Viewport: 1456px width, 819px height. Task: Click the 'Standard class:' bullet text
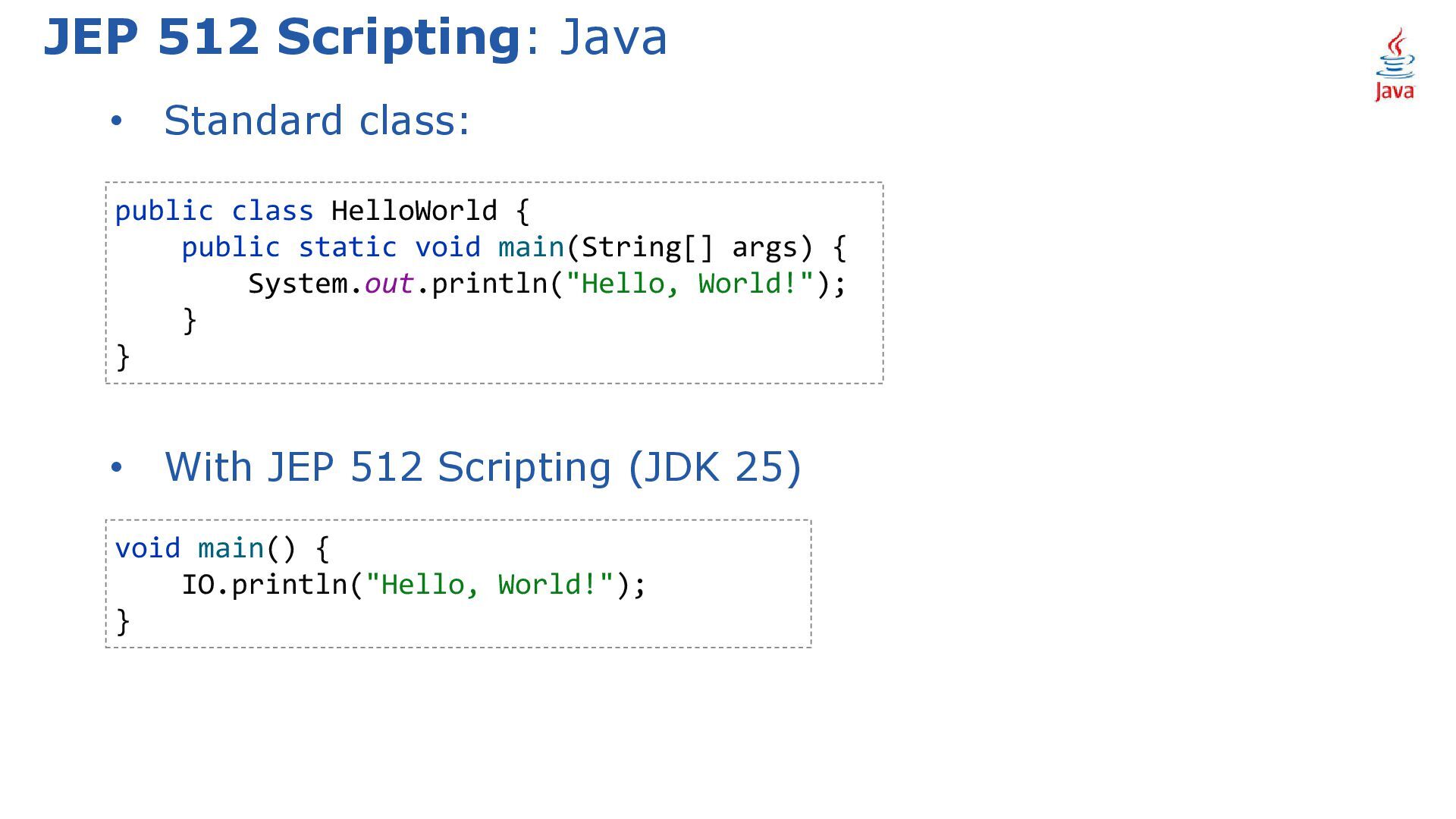317,121
